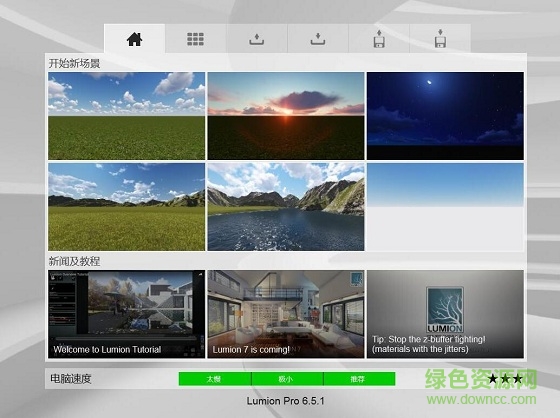Screen dimensions: 560x418
Task: Click the 电脑速度 label
Action: [x=71, y=379]
